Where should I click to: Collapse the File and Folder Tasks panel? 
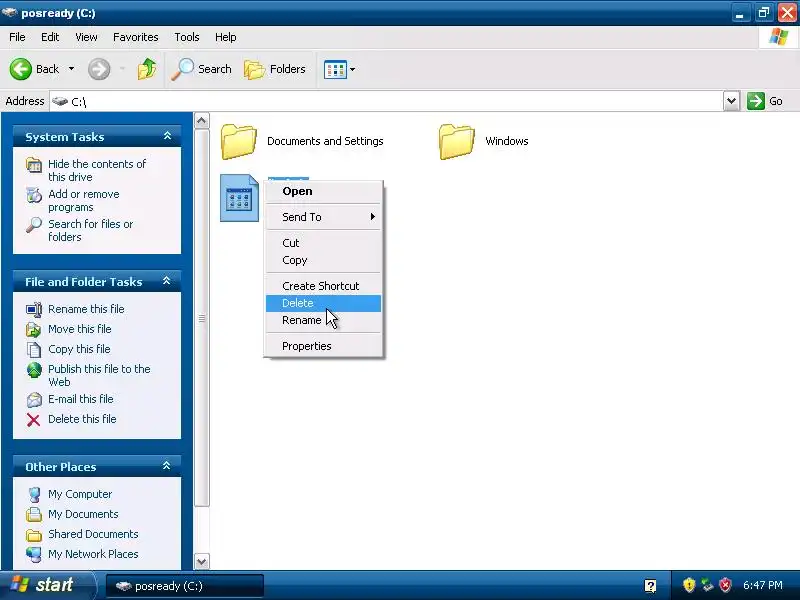(x=167, y=281)
